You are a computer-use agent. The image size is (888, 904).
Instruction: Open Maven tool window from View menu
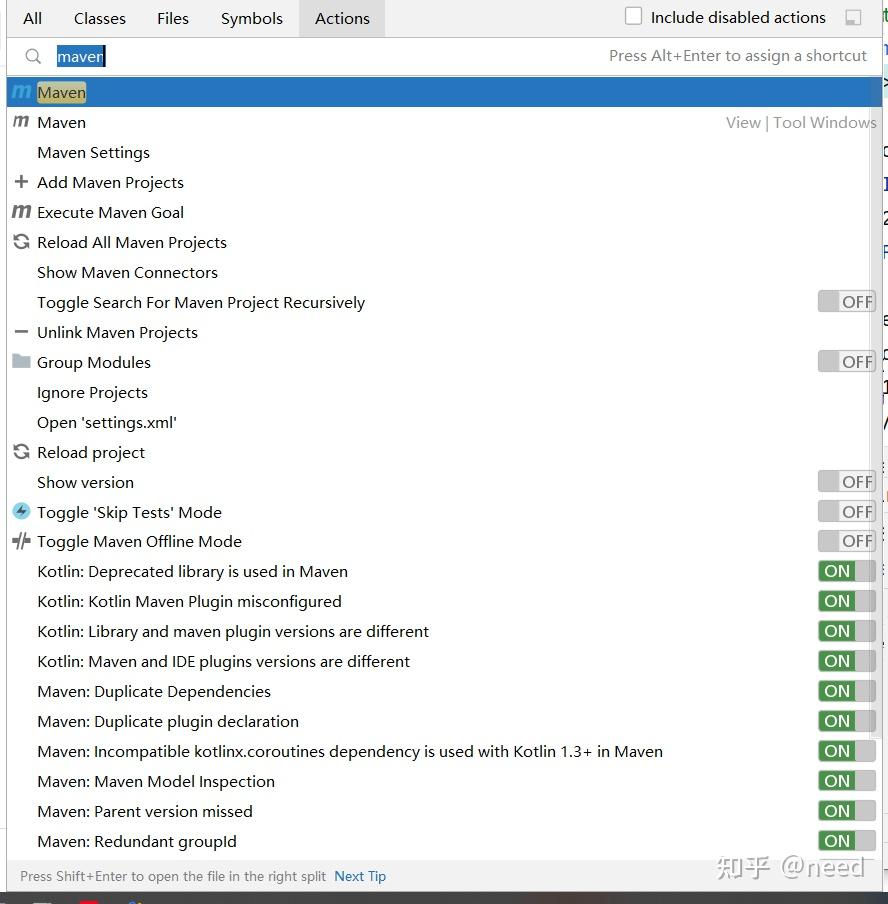pos(444,122)
